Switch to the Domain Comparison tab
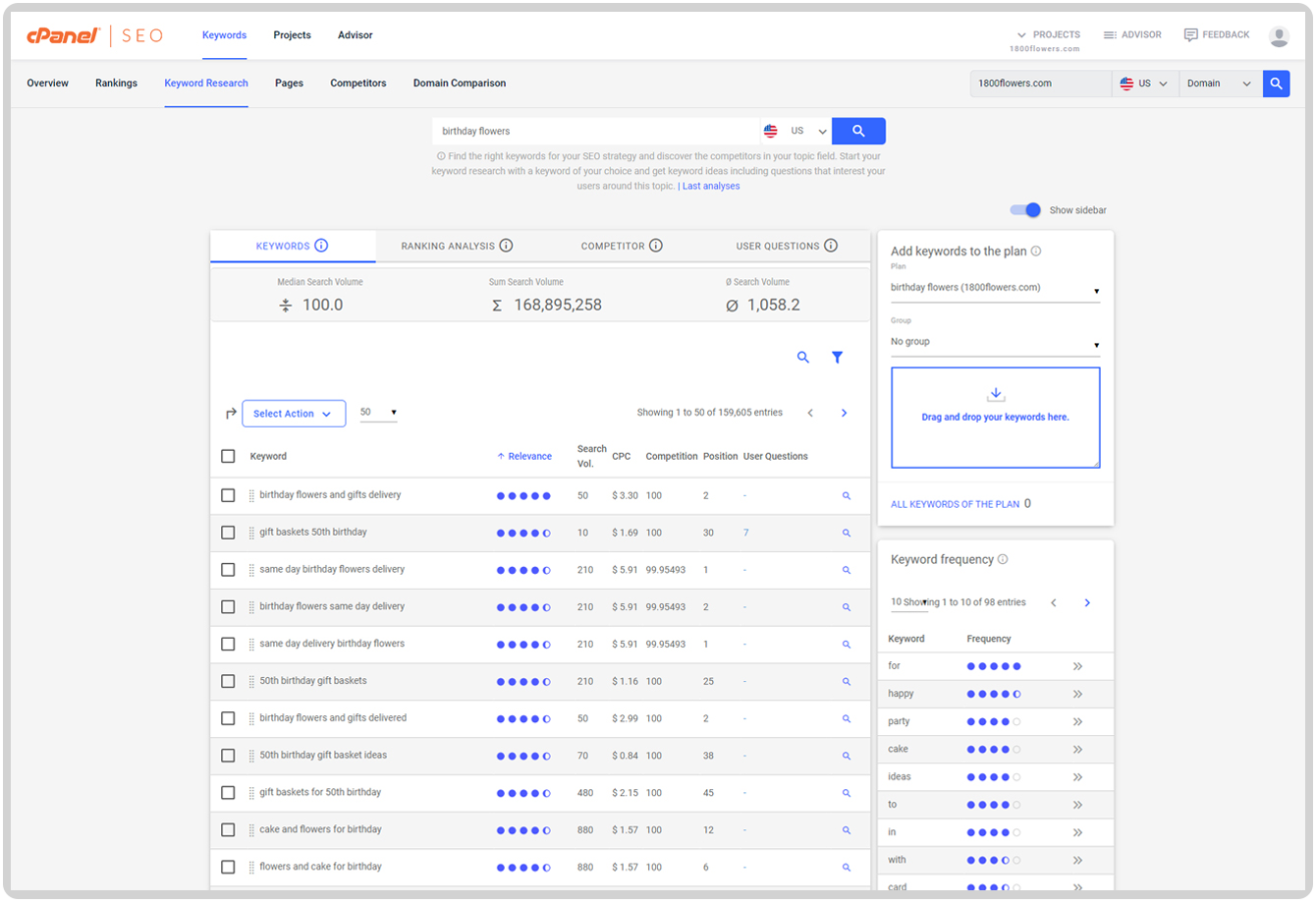Screen dimensions: 1316x904 [460, 84]
